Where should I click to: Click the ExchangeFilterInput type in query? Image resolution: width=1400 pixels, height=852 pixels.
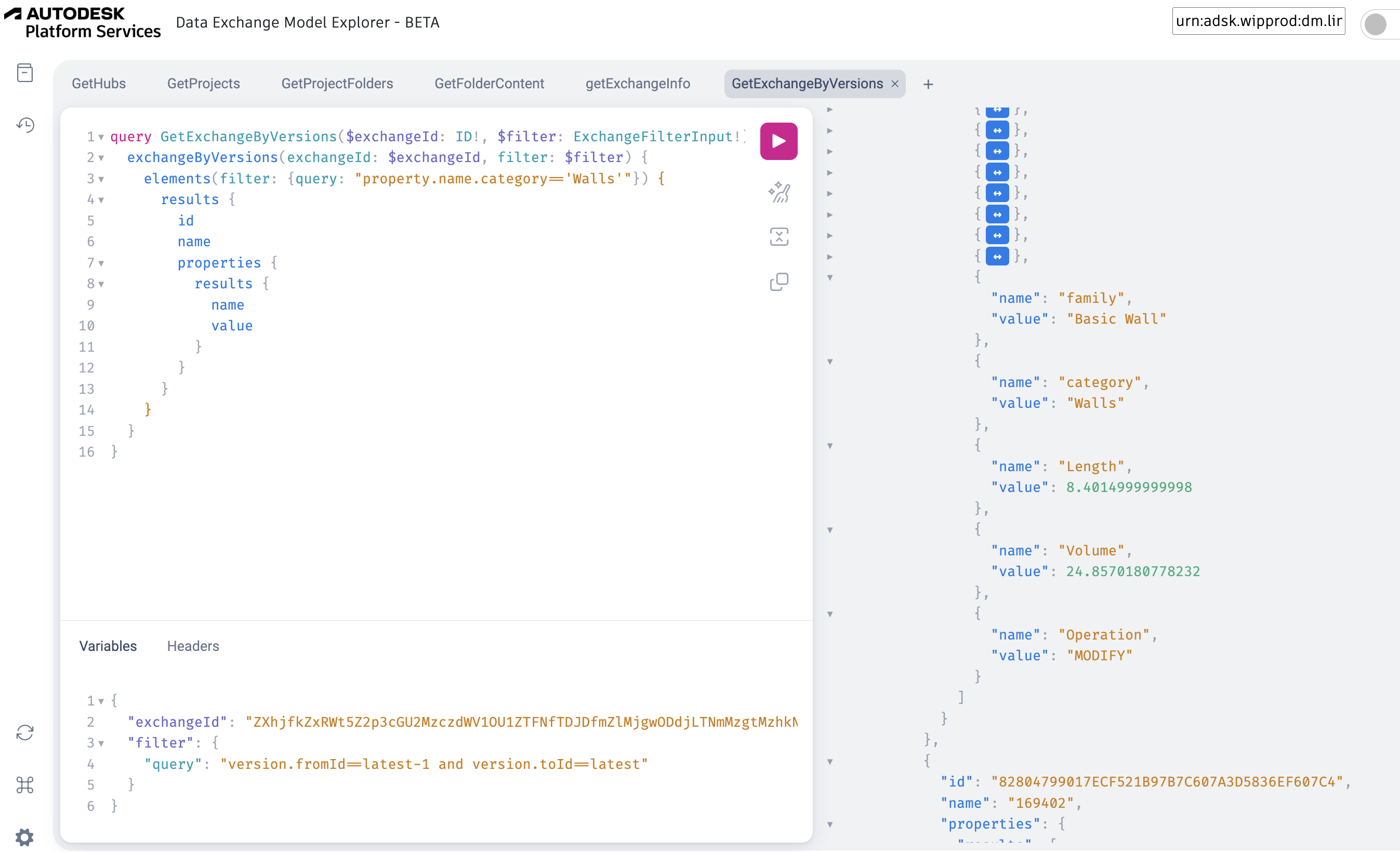coord(653,137)
